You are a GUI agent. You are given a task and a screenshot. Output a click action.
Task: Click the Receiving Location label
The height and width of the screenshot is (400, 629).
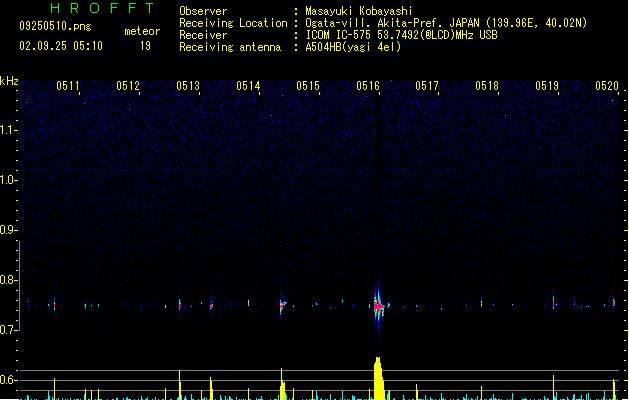point(233,23)
